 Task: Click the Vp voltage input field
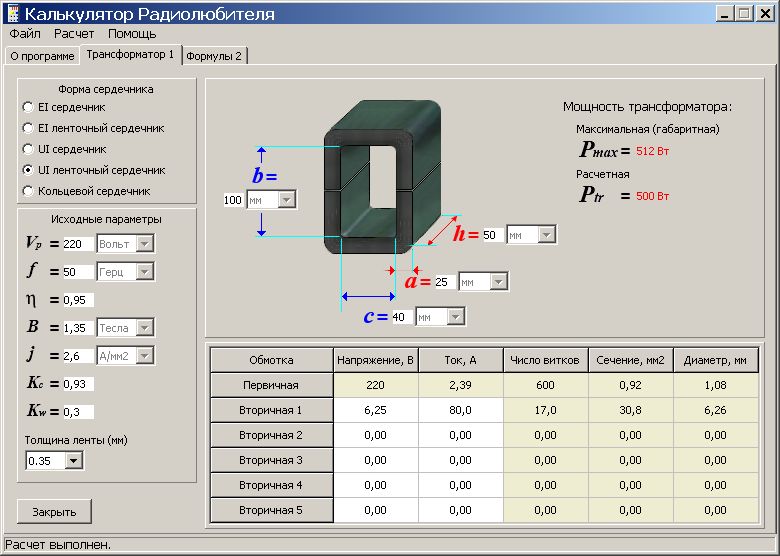tap(78, 244)
